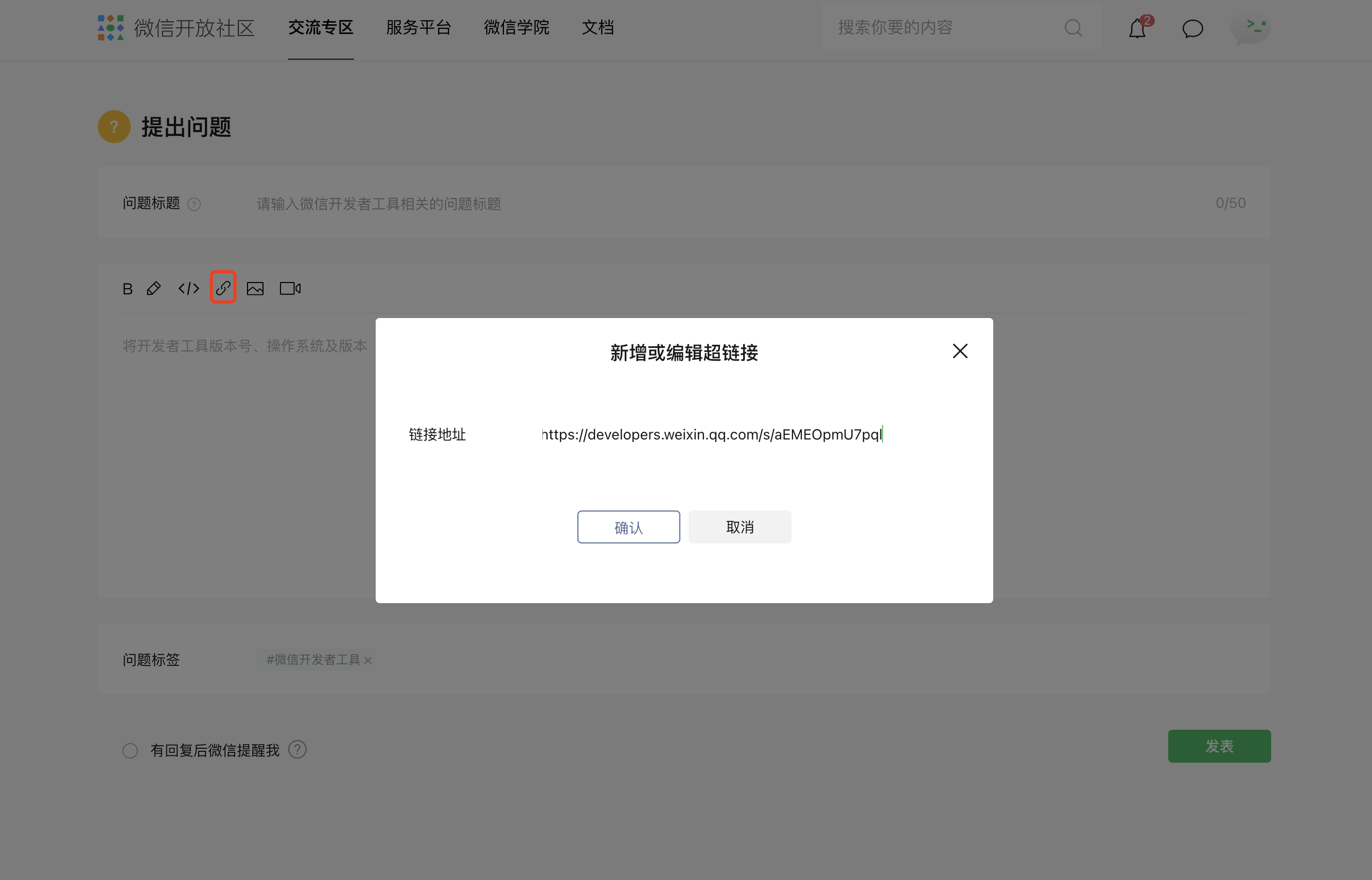The height and width of the screenshot is (880, 1372).
Task: Open notifications bell icon
Action: tap(1137, 28)
